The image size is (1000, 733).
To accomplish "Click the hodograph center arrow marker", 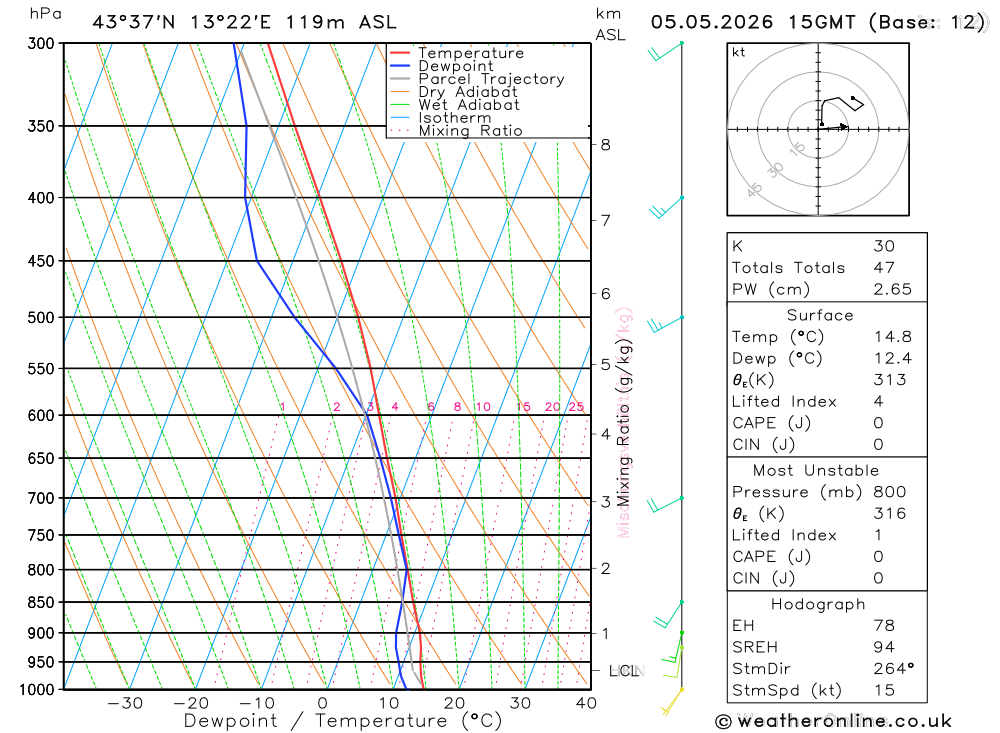I will click(843, 127).
